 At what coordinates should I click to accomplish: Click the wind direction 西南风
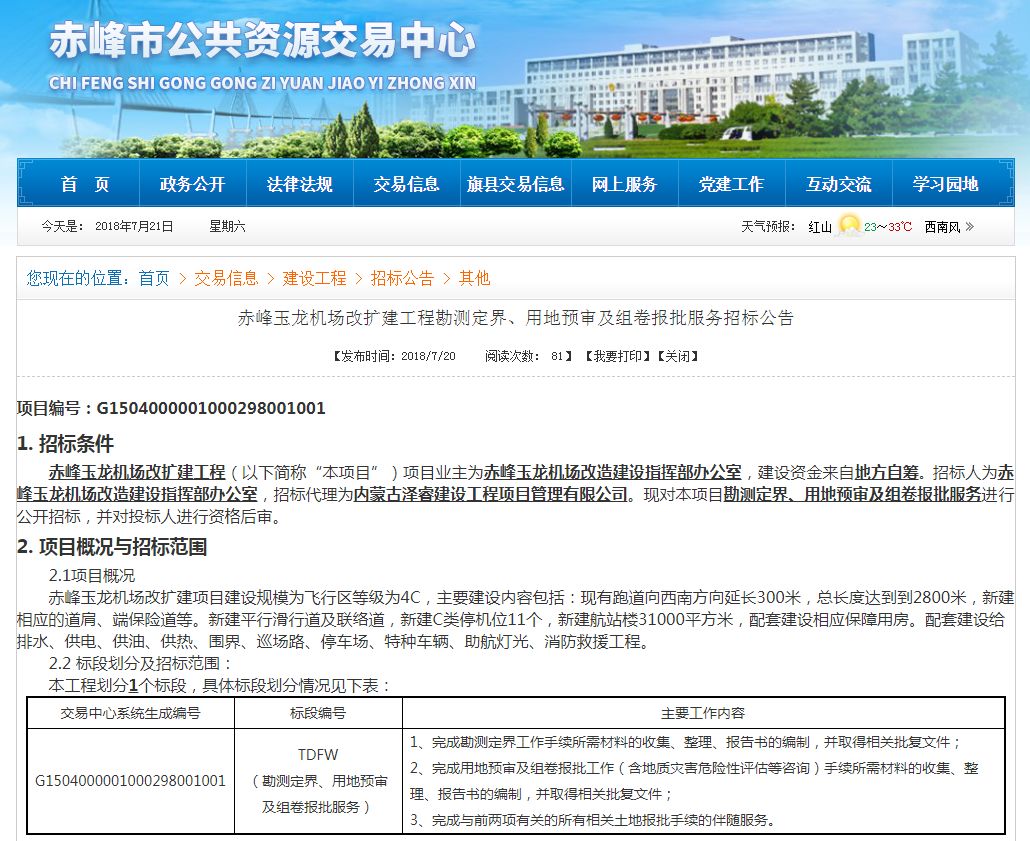tap(943, 227)
